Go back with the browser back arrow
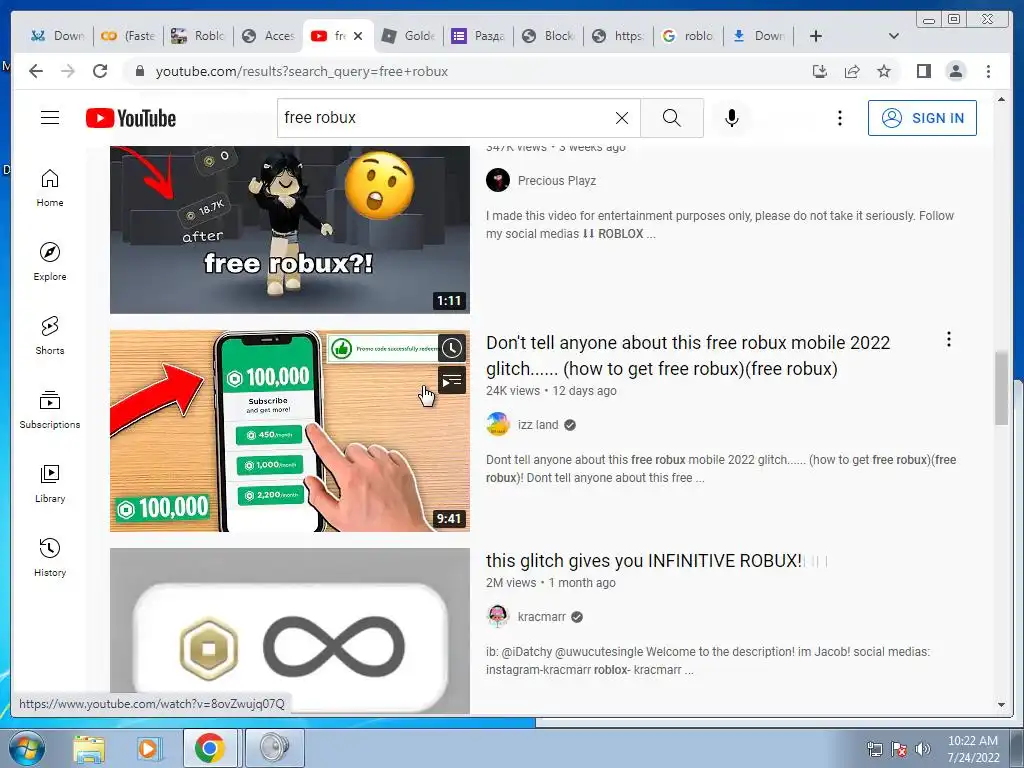This screenshot has width=1024, height=768. click(x=36, y=71)
